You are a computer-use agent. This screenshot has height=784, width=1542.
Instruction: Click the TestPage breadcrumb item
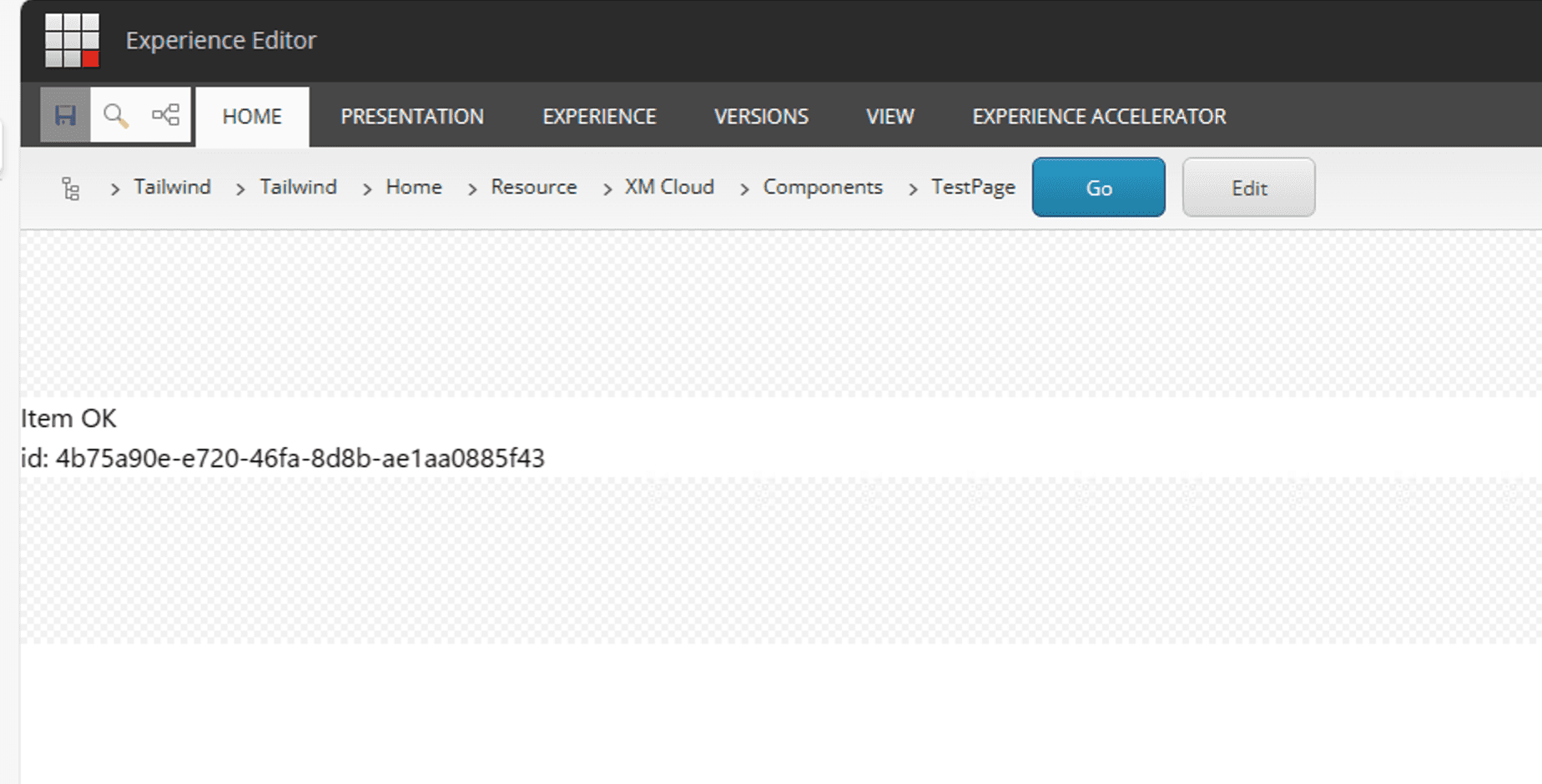pos(973,187)
